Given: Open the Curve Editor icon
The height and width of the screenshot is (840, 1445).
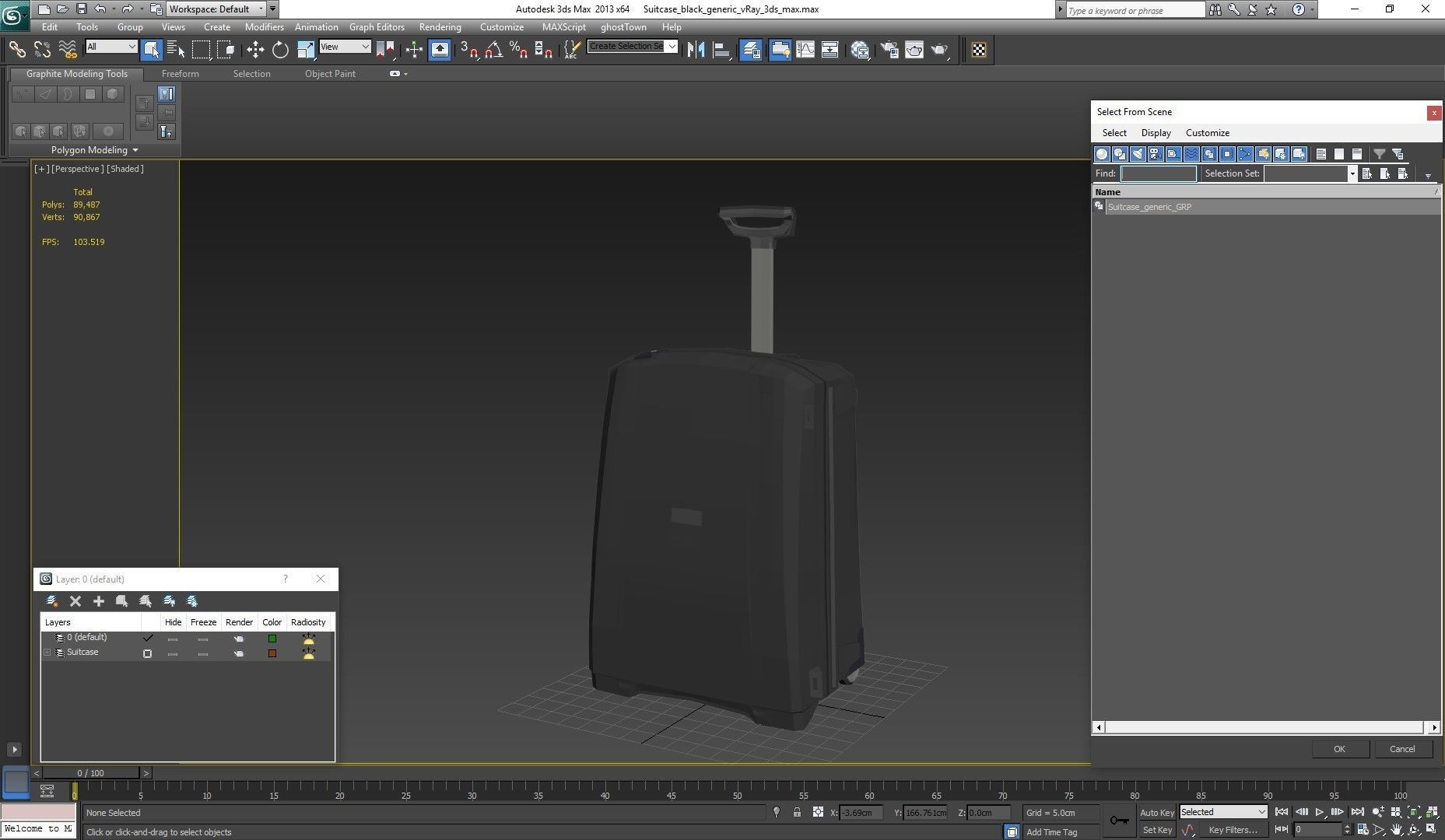Looking at the screenshot, I should (x=805, y=50).
